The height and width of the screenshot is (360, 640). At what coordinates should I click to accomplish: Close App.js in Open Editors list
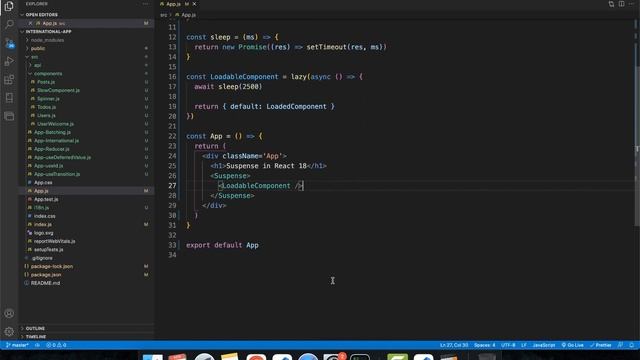click(30, 23)
